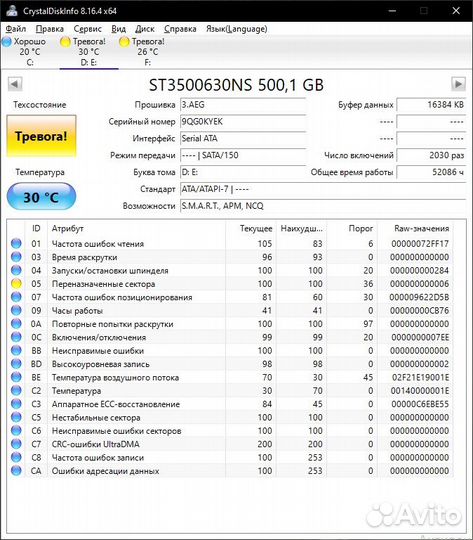
Task: Click the yellow Тревога! health status button
Action: coord(41,136)
